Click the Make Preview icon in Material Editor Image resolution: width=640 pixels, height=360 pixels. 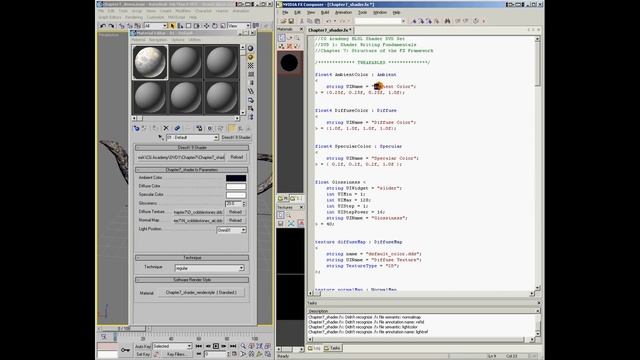(251, 91)
